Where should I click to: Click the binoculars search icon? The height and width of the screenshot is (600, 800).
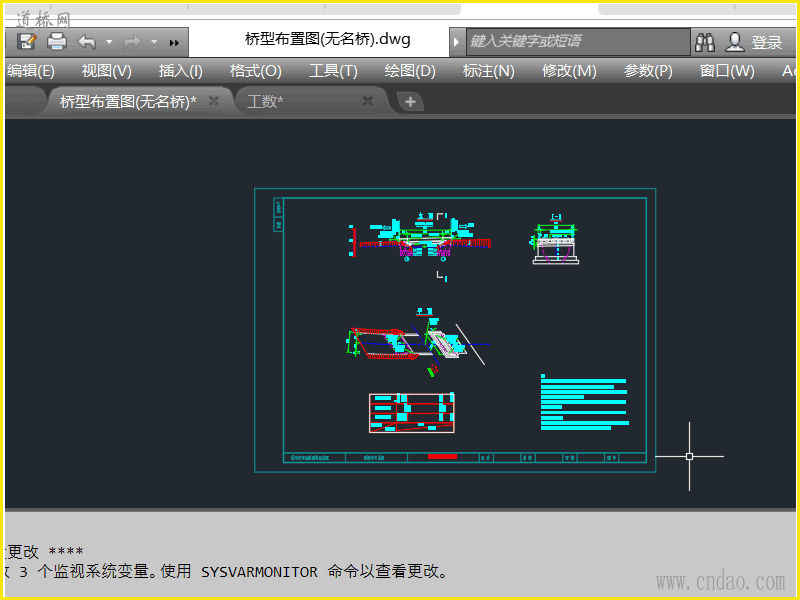pos(705,42)
